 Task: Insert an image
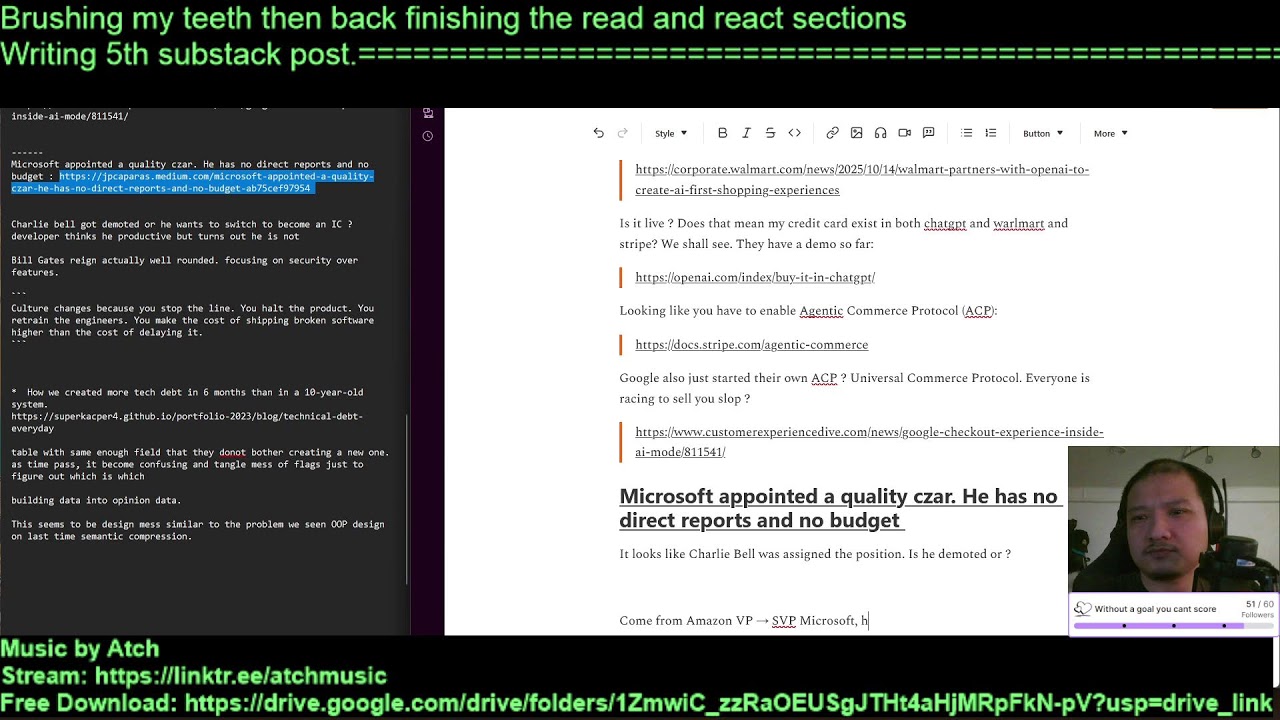pos(856,133)
